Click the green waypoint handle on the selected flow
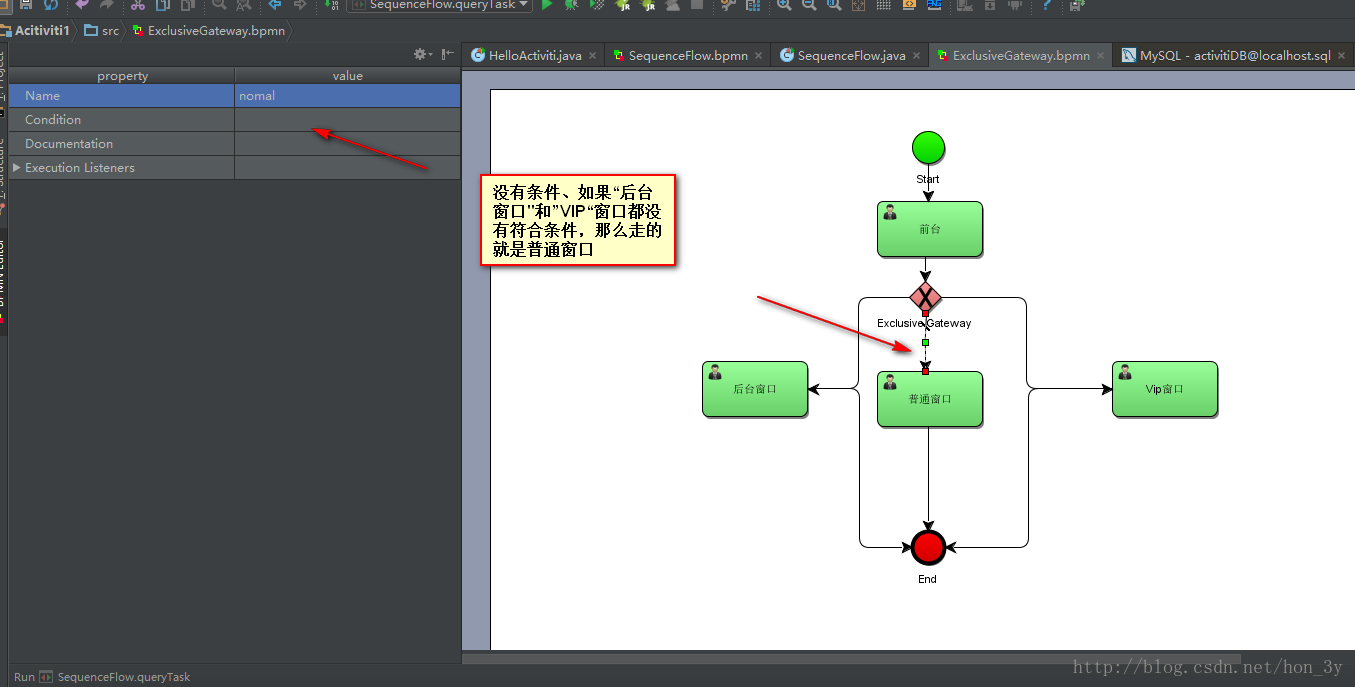1355x687 pixels. point(925,343)
